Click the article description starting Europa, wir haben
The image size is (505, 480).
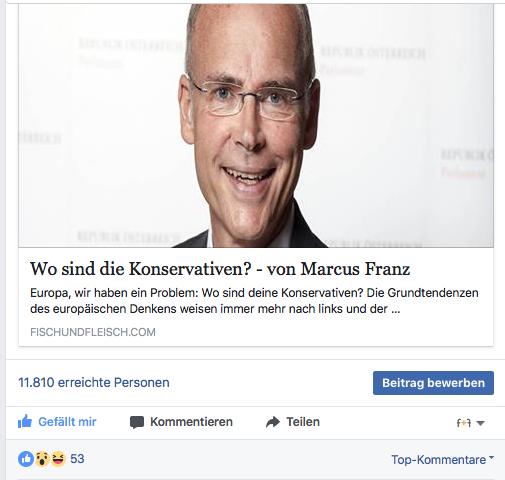coord(254,301)
